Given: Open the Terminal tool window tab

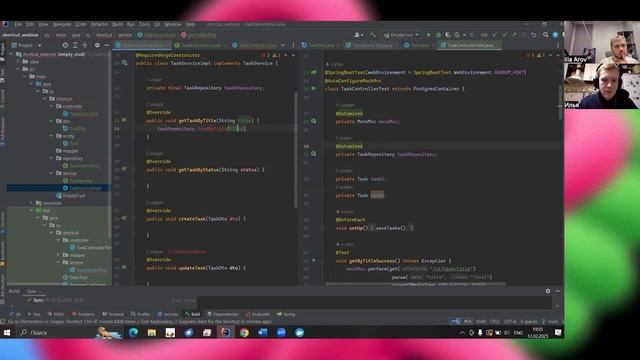Looking at the screenshot, I should pyautogui.click(x=113, y=314).
